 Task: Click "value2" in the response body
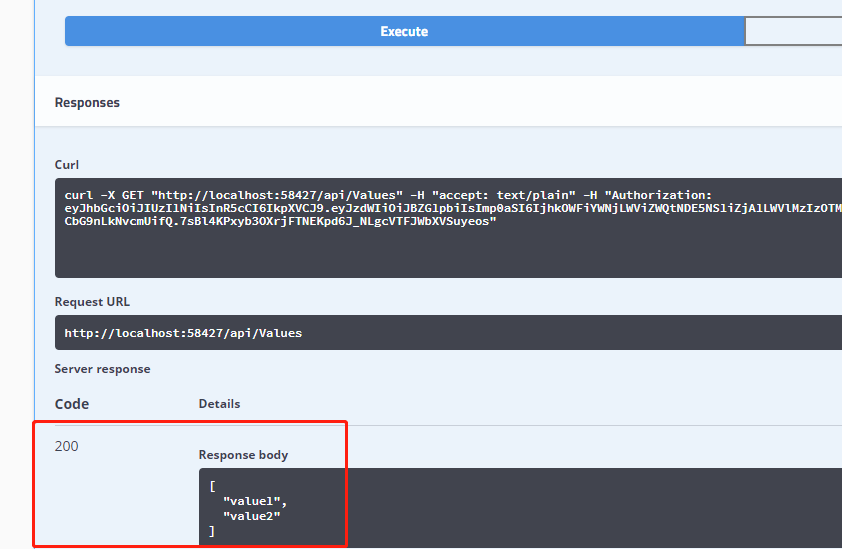(254, 515)
